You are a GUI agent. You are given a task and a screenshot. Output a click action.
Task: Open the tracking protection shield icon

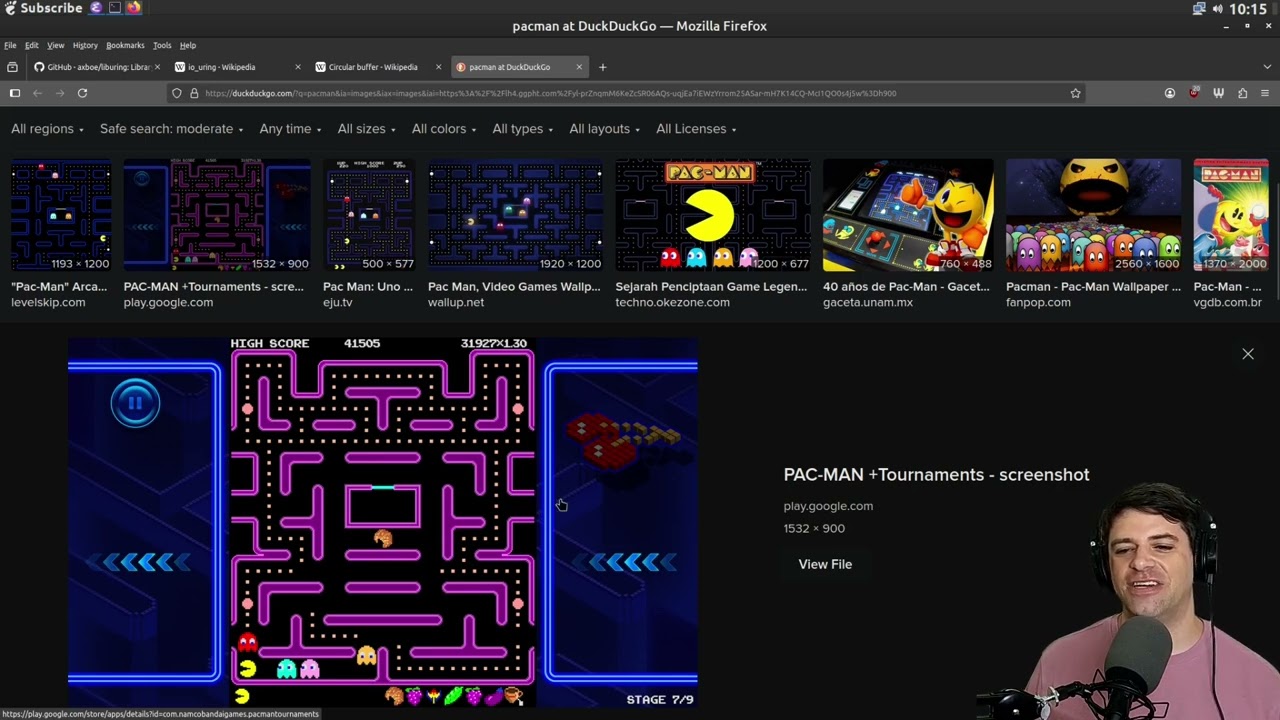coord(177,93)
